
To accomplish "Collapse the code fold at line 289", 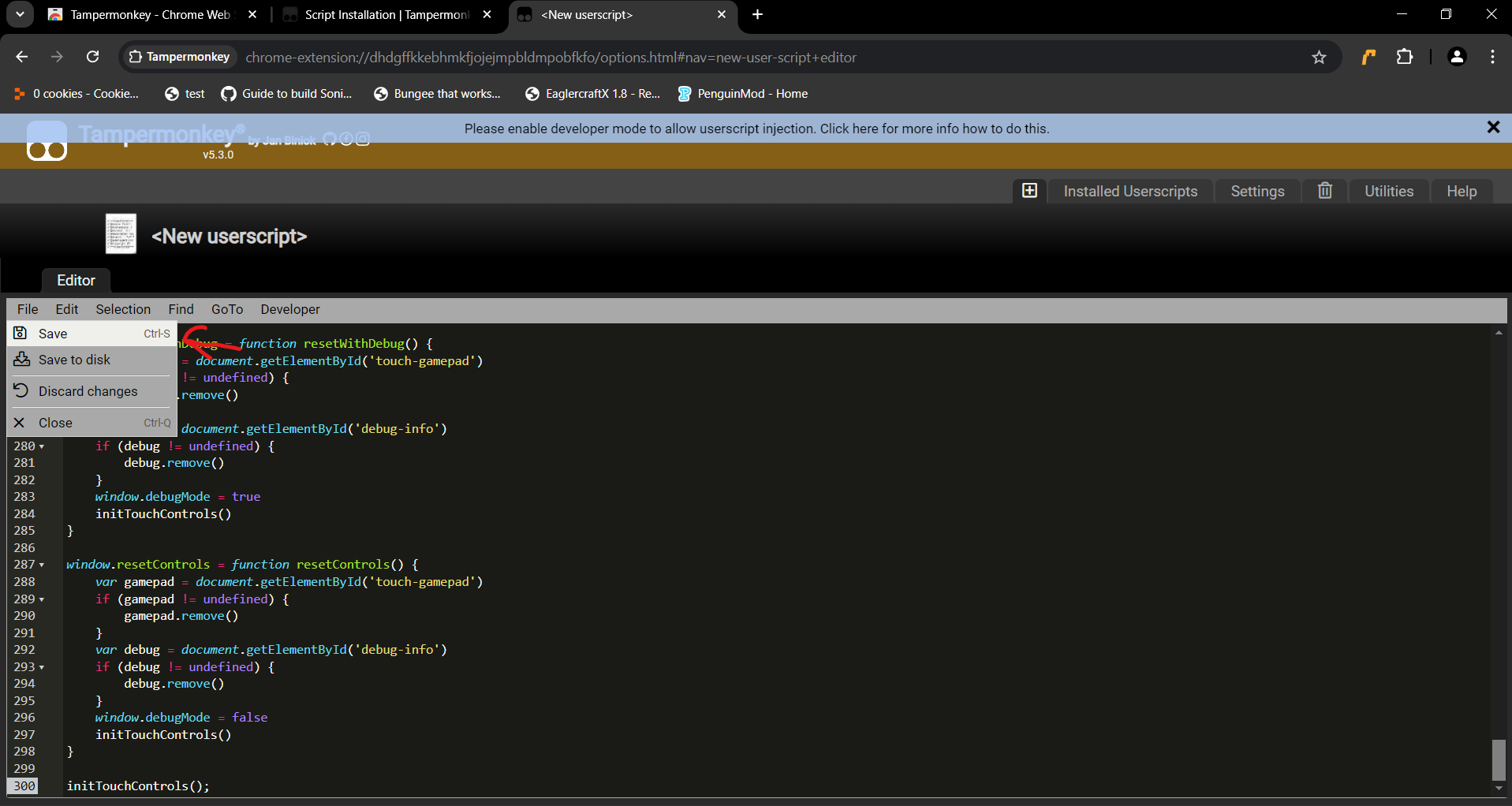I will pos(42,599).
